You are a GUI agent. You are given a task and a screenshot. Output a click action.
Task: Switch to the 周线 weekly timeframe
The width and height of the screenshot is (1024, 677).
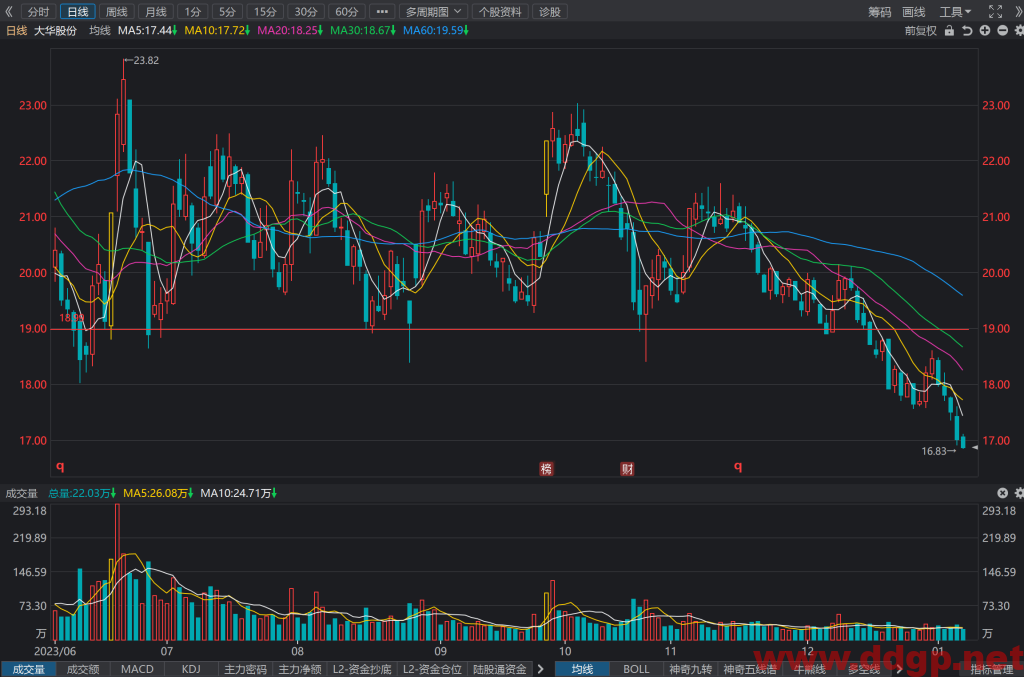[117, 12]
